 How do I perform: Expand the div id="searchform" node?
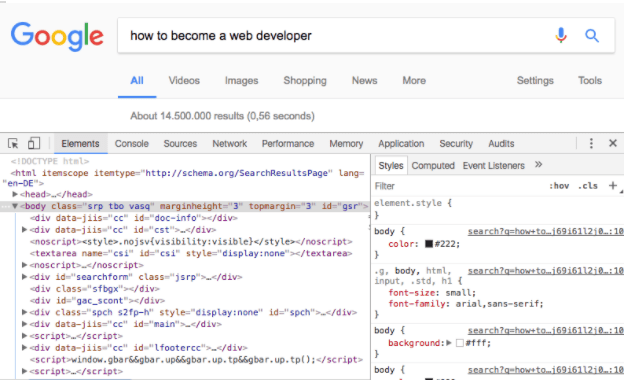(24, 277)
